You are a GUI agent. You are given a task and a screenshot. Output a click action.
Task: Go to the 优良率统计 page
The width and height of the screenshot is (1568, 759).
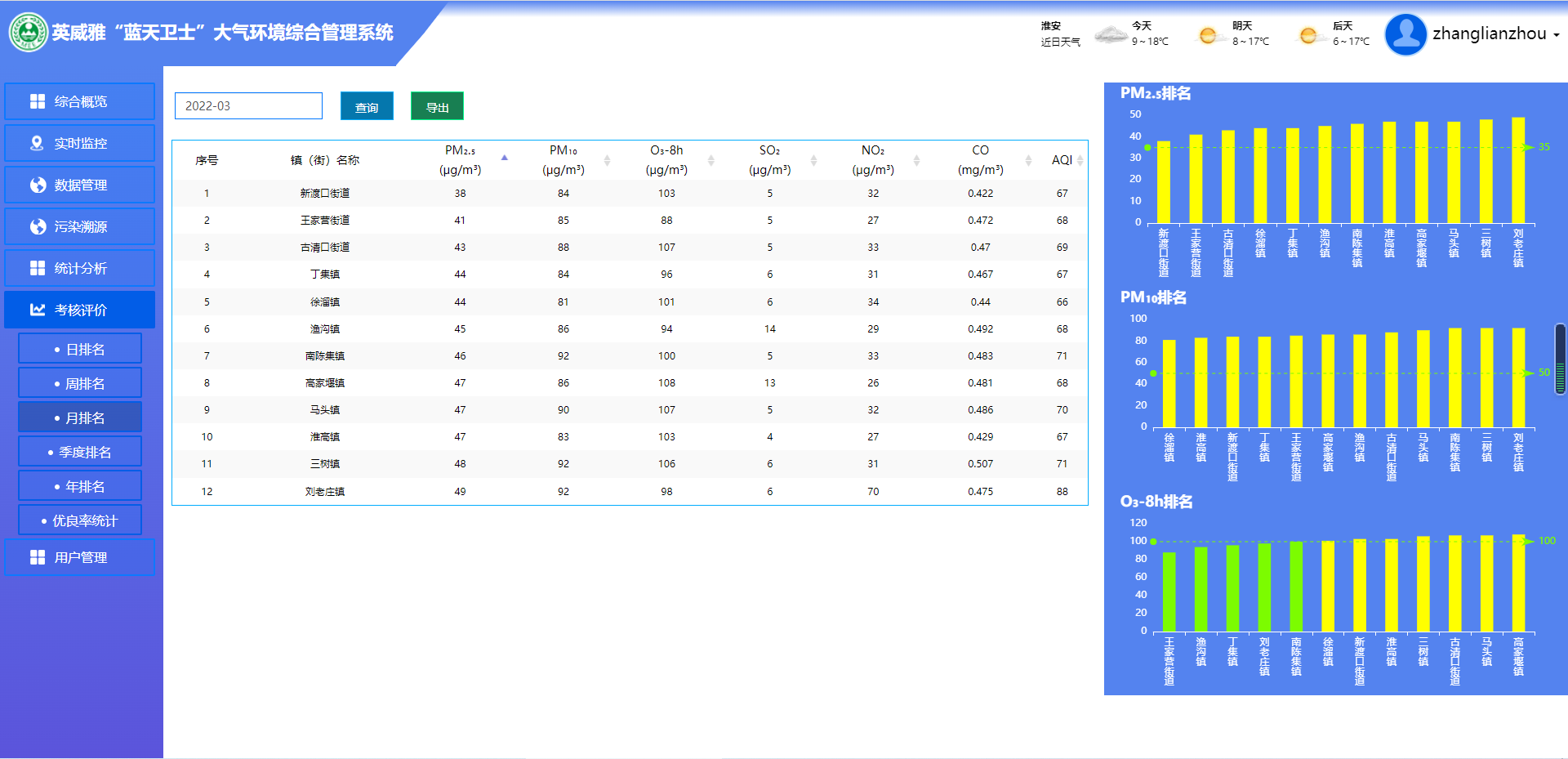(x=80, y=520)
